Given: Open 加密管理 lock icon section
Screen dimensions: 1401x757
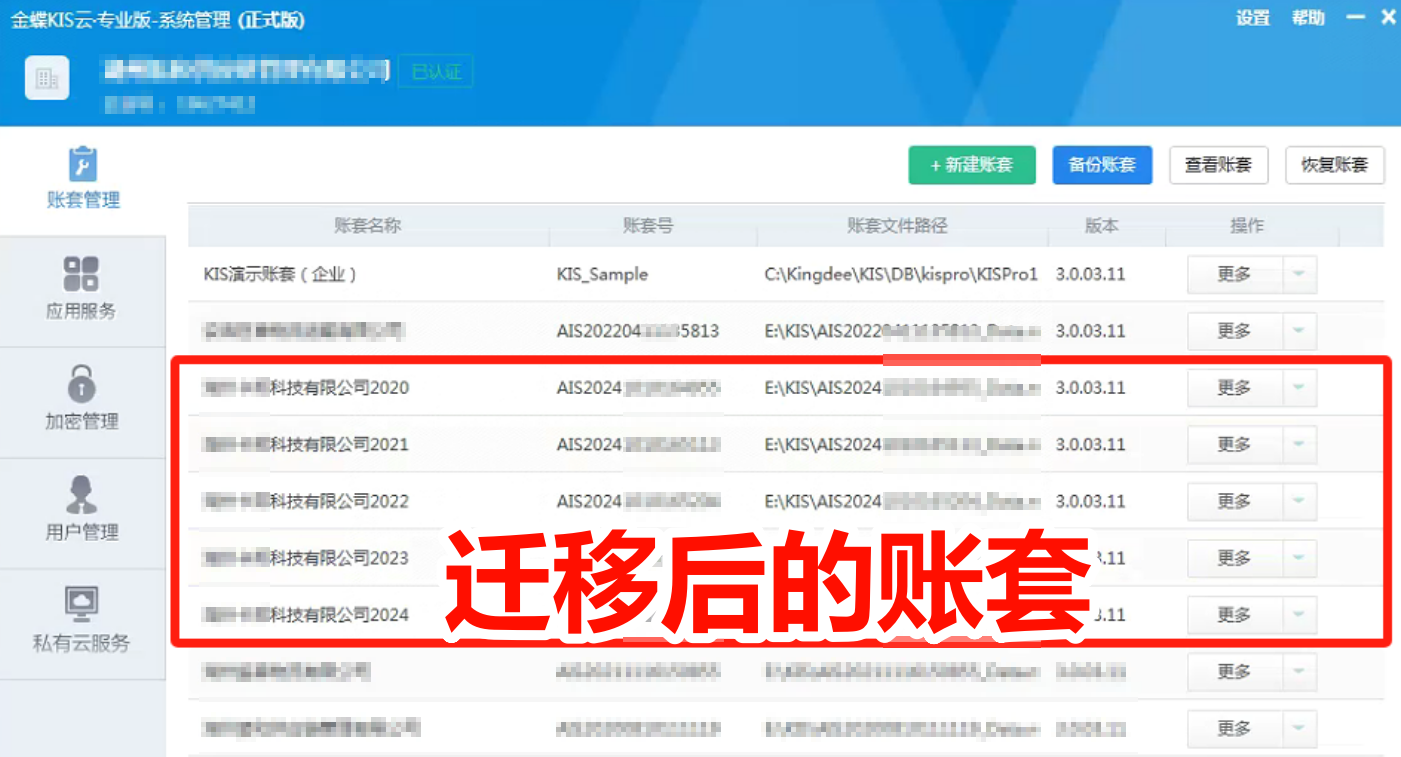Looking at the screenshot, I should 83,402.
